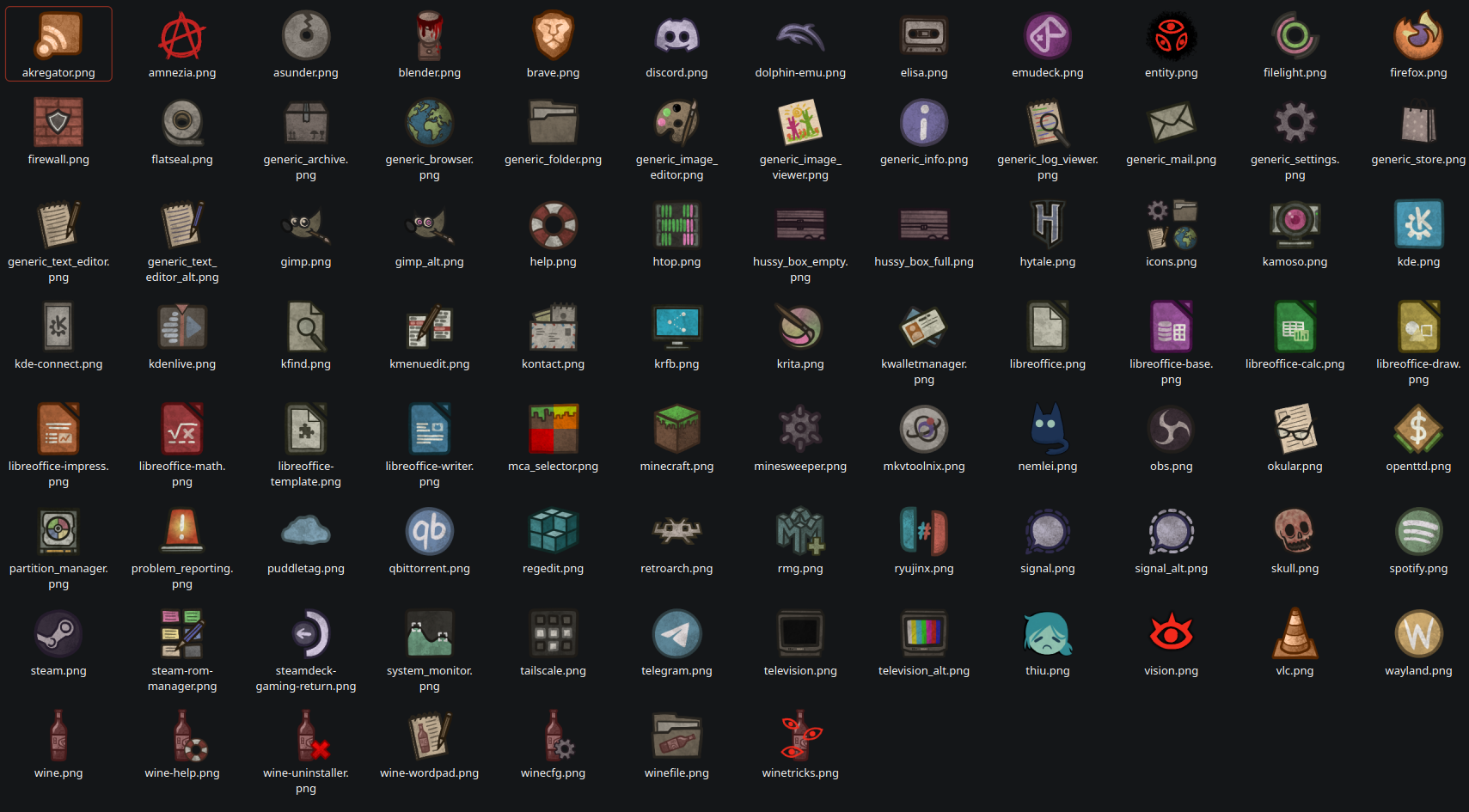
Task: Click the qbittorrent qb icon
Action: (430, 531)
